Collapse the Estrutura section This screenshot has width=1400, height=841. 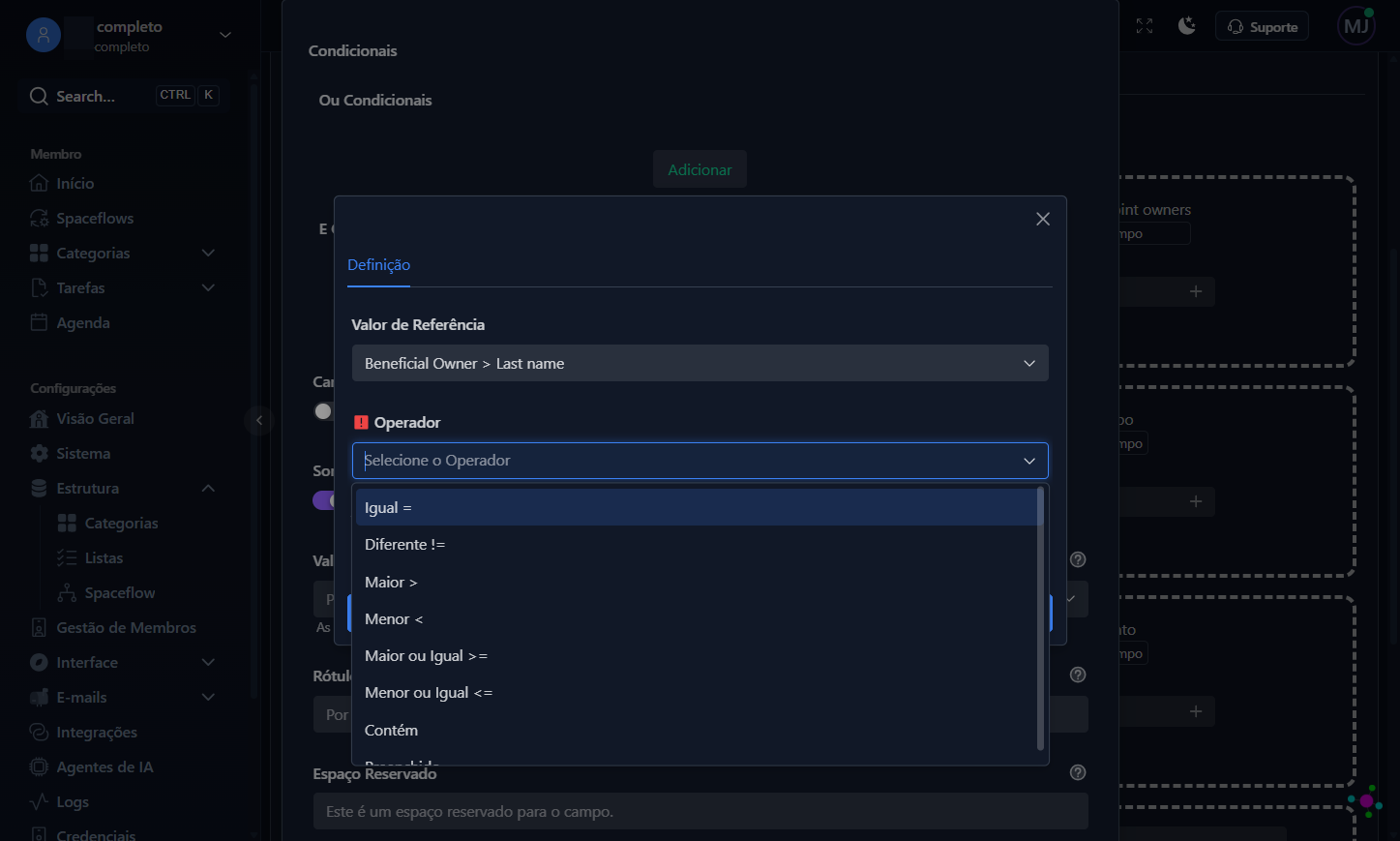pos(208,488)
